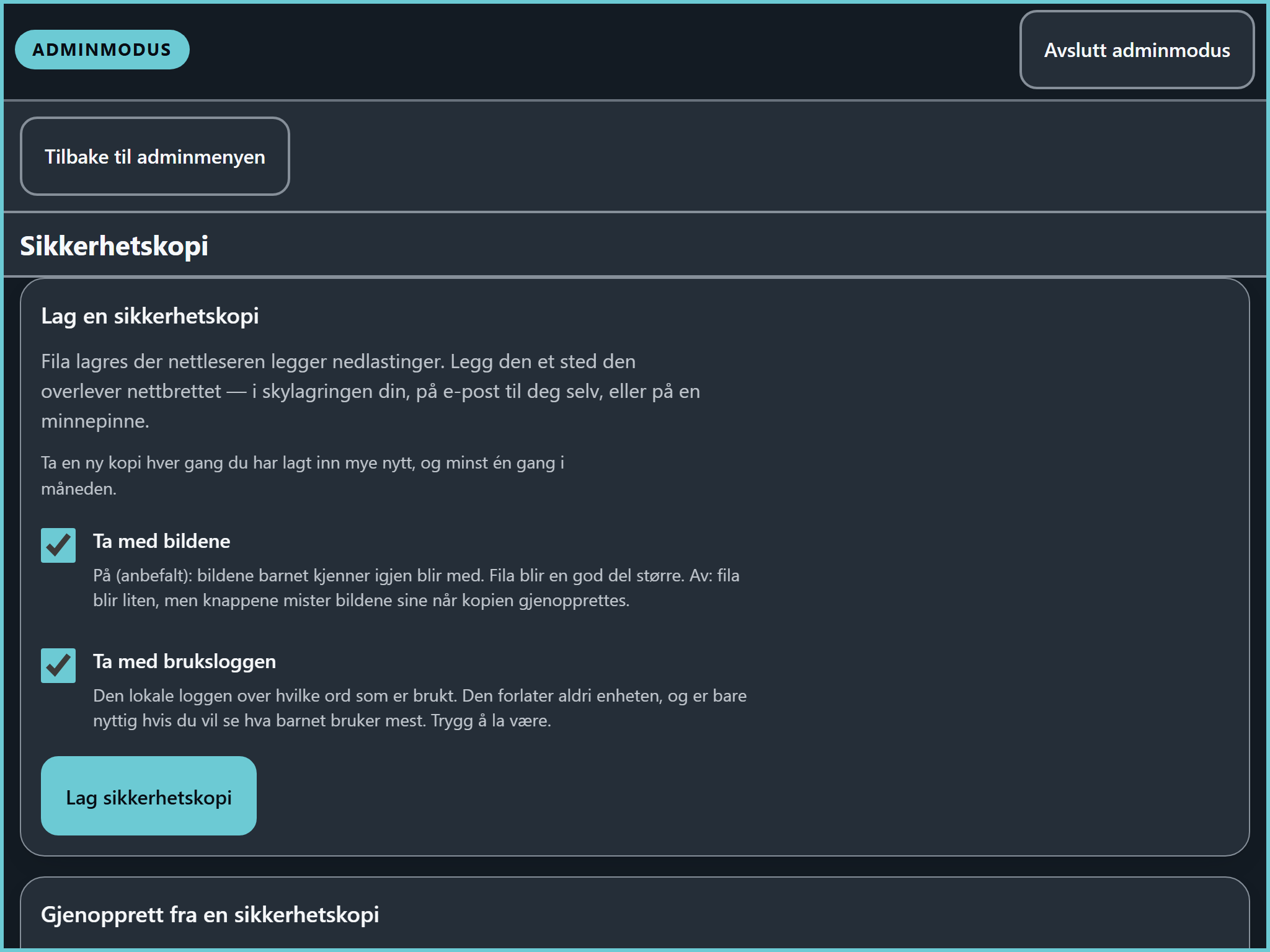
Task: Click the word måneden ending the reminder
Action: coord(79,489)
